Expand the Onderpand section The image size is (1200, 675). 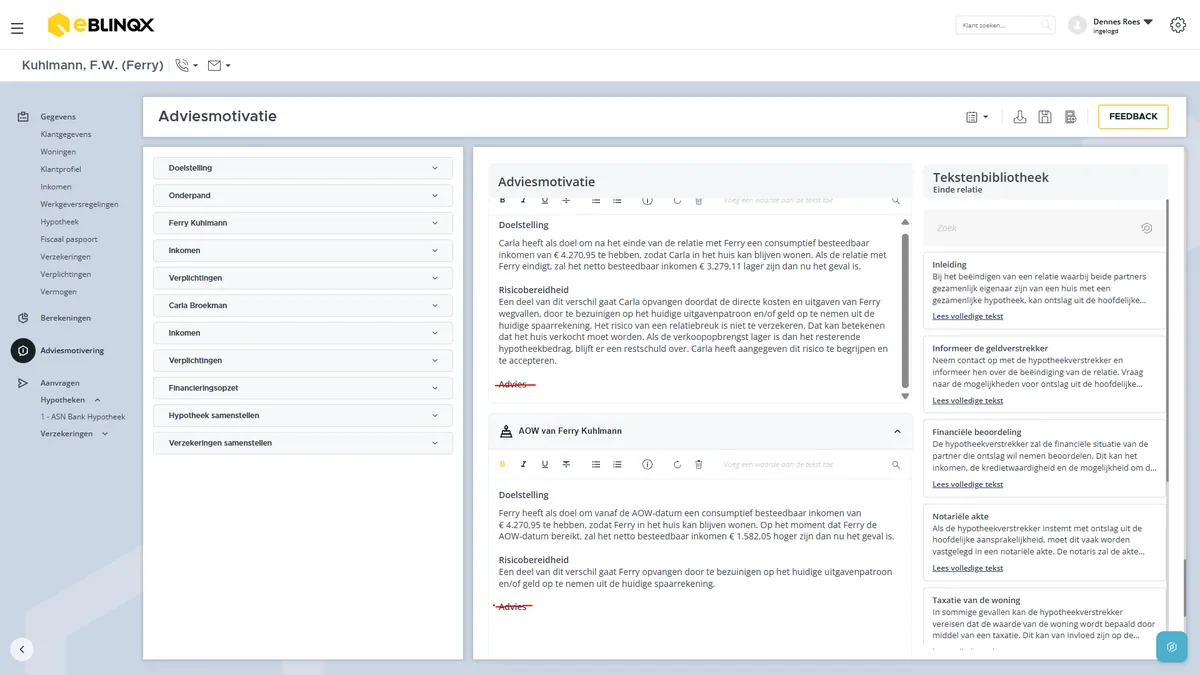[x=303, y=196]
